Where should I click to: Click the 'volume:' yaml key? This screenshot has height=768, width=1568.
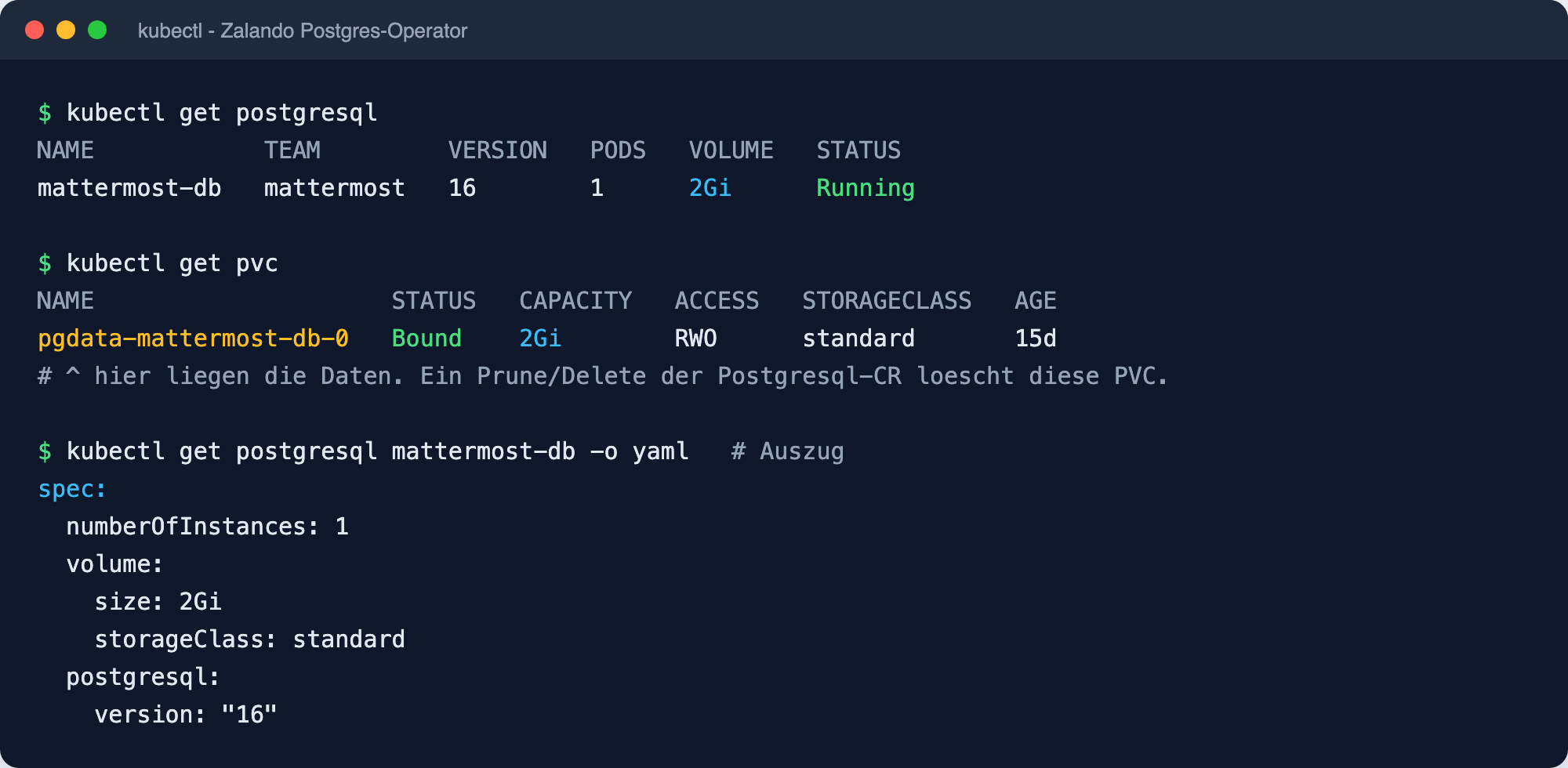[115, 564]
